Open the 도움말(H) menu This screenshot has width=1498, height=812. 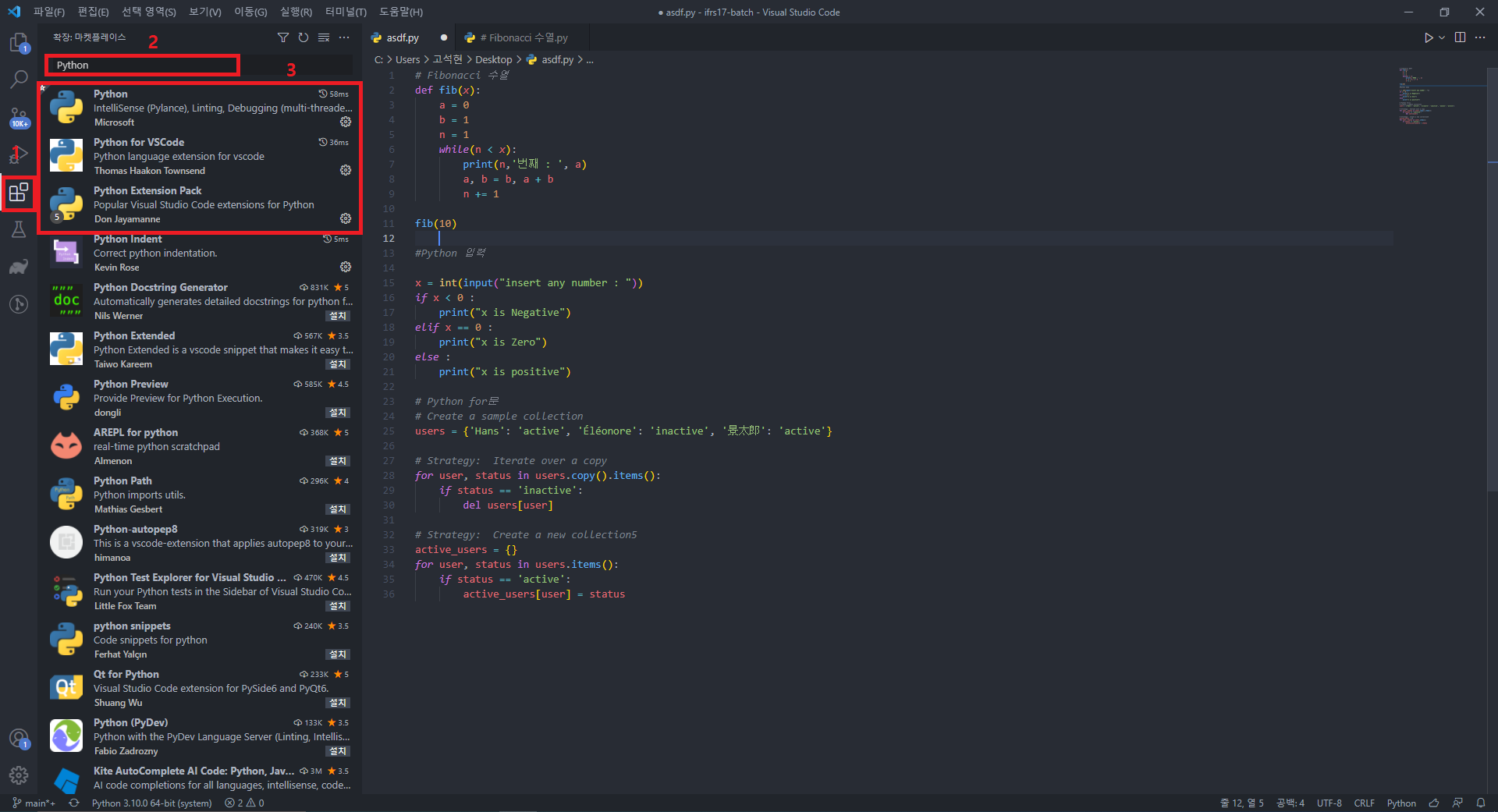click(400, 12)
